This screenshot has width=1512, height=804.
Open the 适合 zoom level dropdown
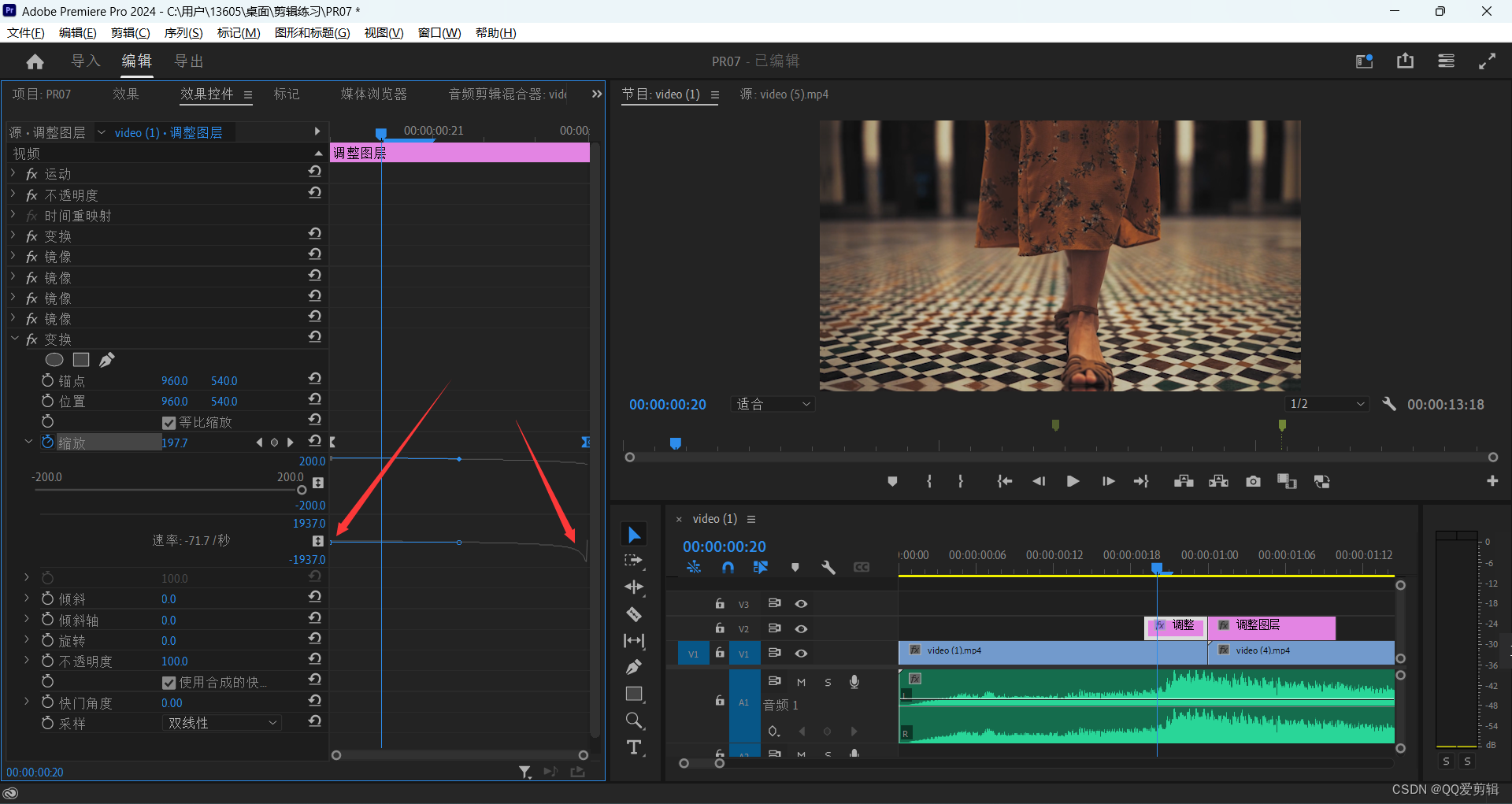(773, 404)
